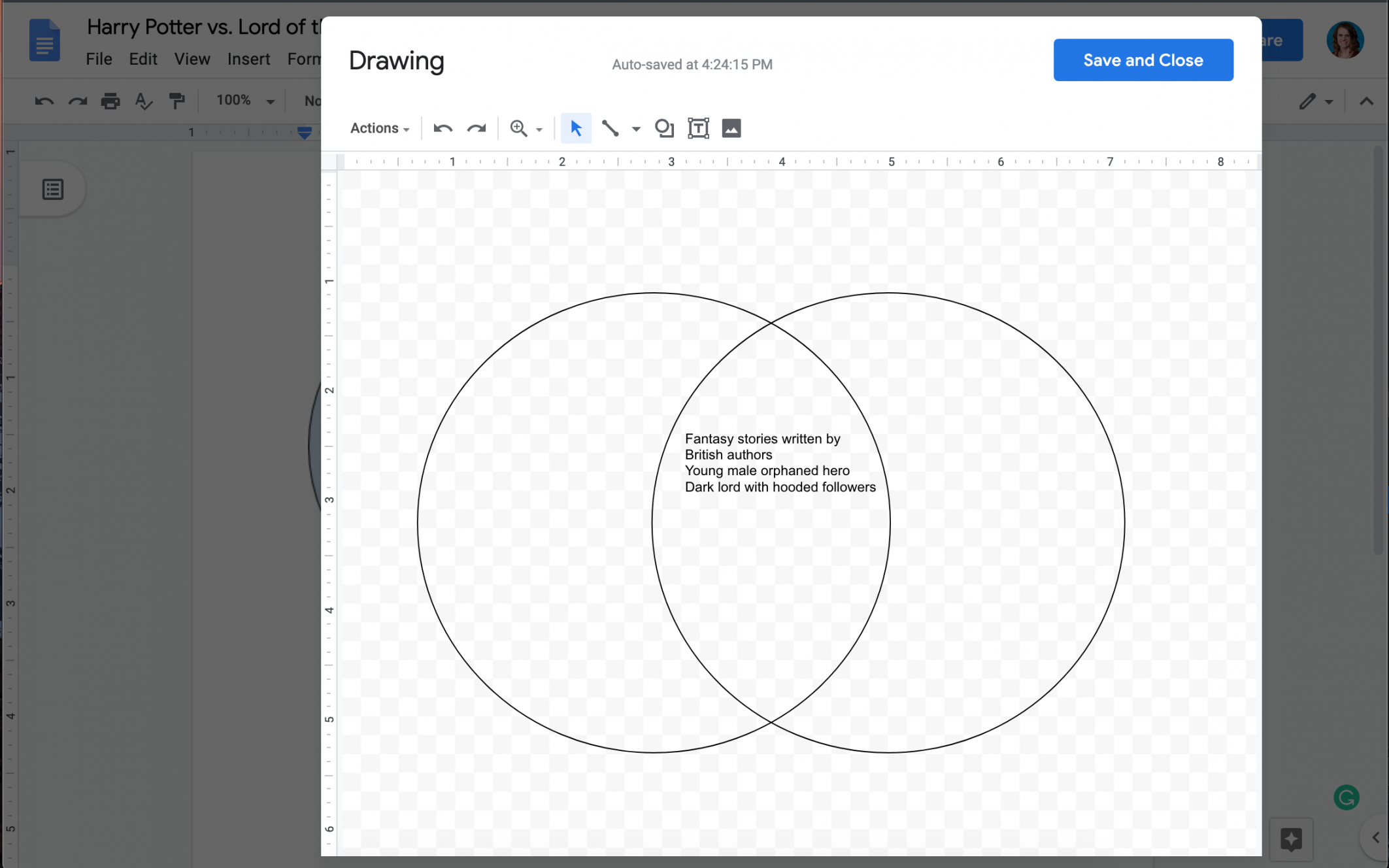
Task: Select the image insert tool
Action: 731,128
